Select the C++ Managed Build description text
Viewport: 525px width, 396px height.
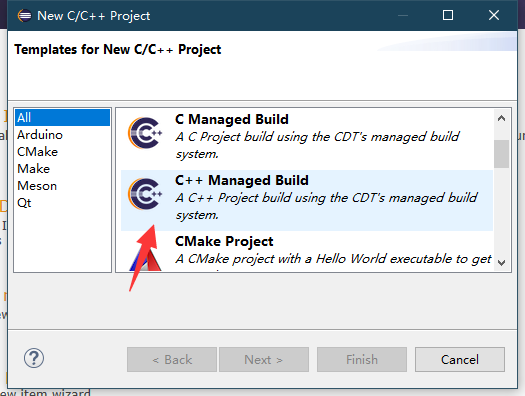pos(326,206)
